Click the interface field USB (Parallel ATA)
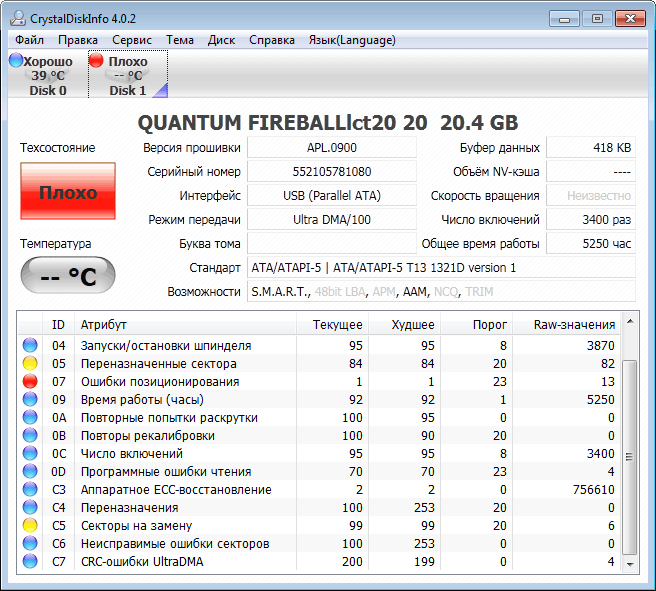This screenshot has width=656, height=591. point(332,195)
